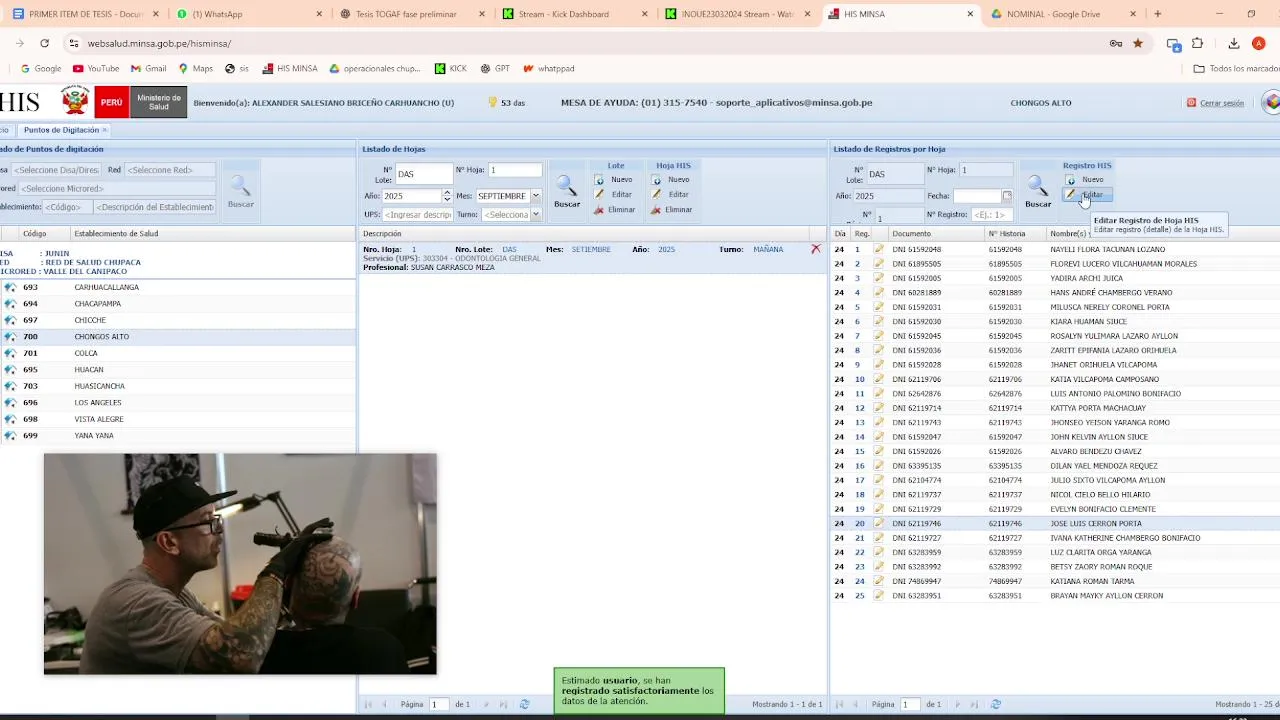The image size is (1280, 720).
Task: Refresh the Listado de Registros grid
Action: 995,704
